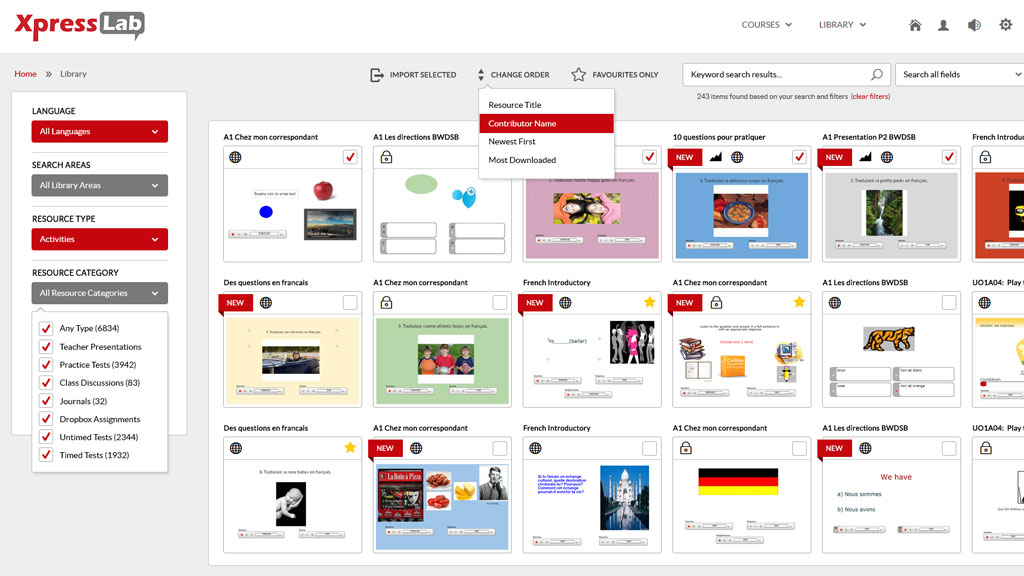Click the Home breadcrumb link
The height and width of the screenshot is (576, 1024).
[x=25, y=74]
